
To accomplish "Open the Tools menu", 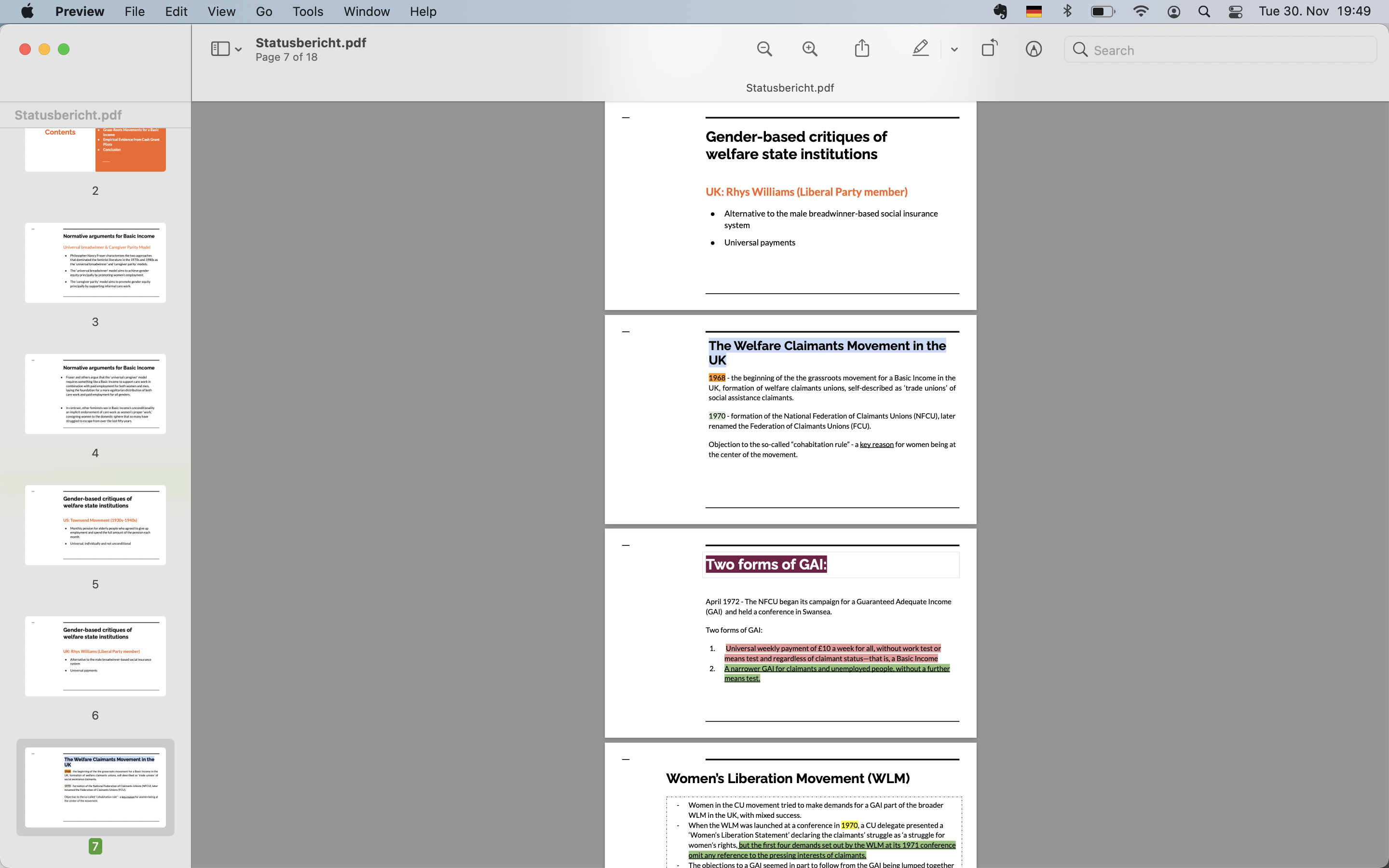I will click(x=308, y=12).
